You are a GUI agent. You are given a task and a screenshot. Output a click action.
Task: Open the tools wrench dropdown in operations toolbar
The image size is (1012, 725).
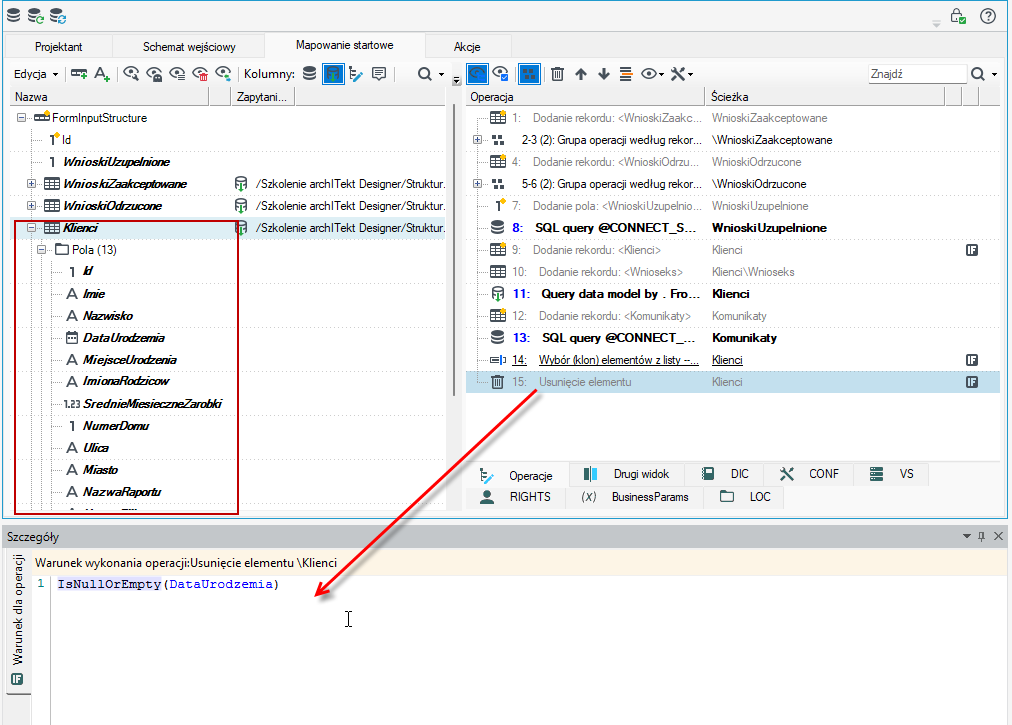(x=682, y=74)
